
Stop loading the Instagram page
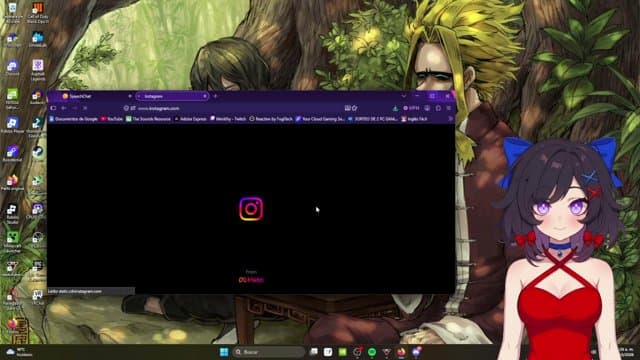(85, 108)
